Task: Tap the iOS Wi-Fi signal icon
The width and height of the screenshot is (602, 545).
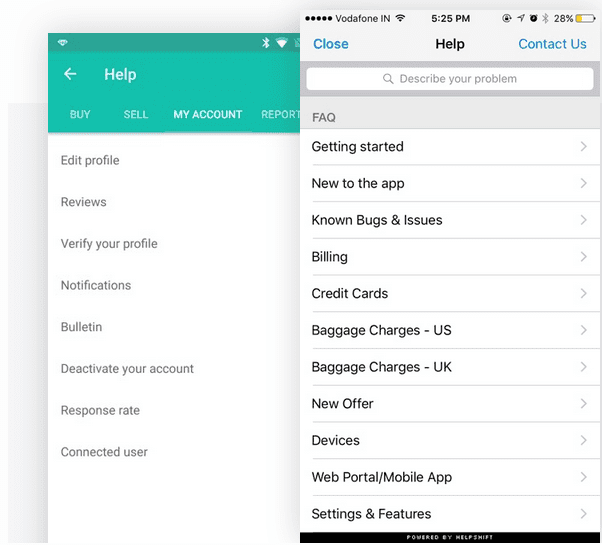Action: (x=400, y=18)
